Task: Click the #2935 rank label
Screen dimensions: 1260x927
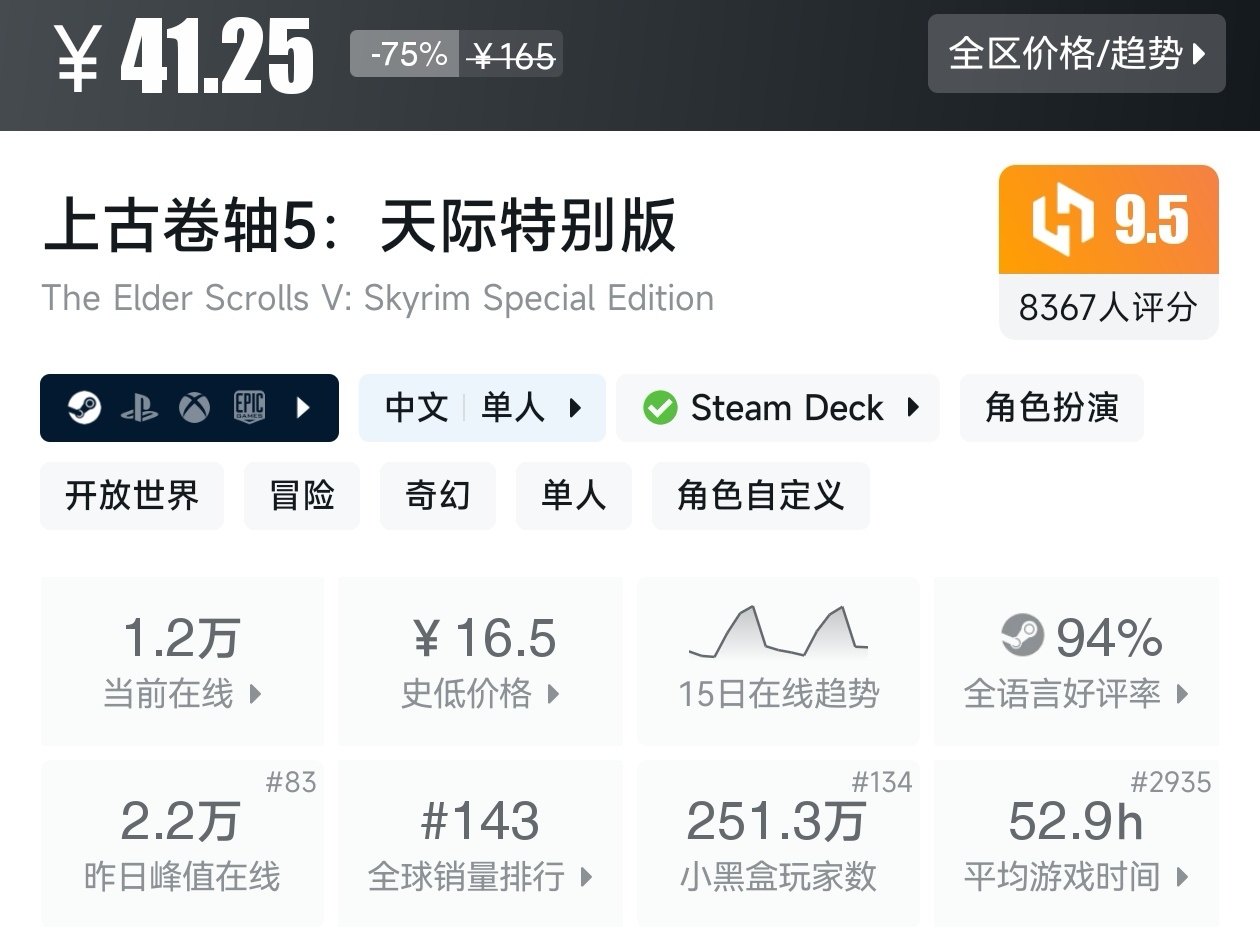Action: click(1171, 782)
